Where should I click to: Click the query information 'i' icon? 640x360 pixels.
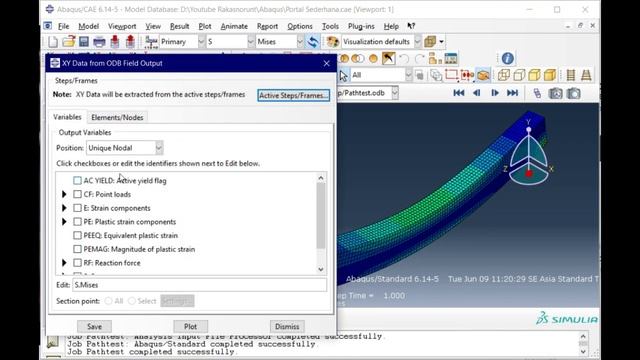[507, 58]
